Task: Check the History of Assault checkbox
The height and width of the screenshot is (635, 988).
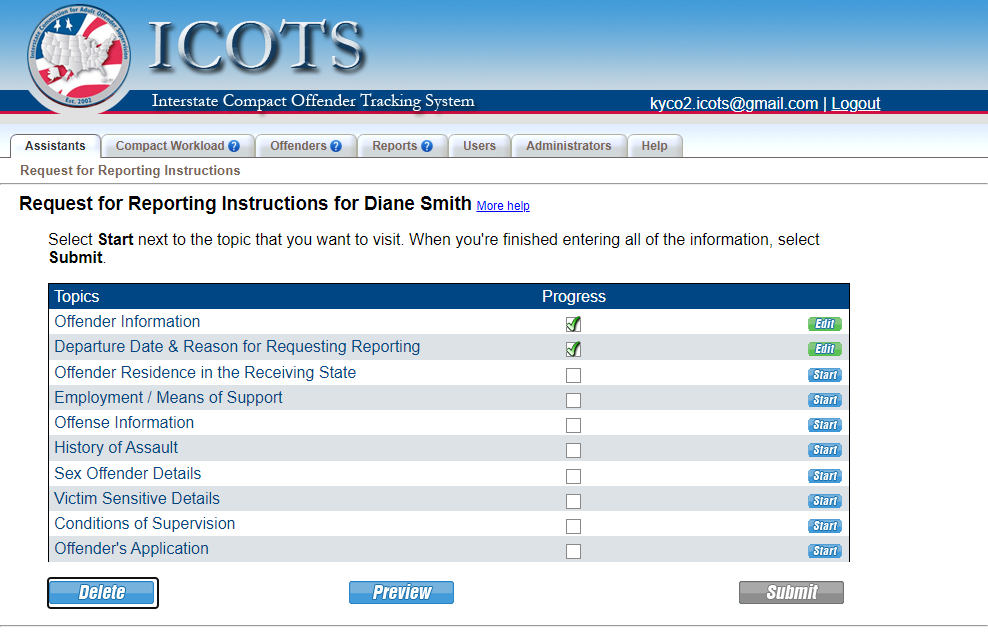Action: tap(573, 450)
